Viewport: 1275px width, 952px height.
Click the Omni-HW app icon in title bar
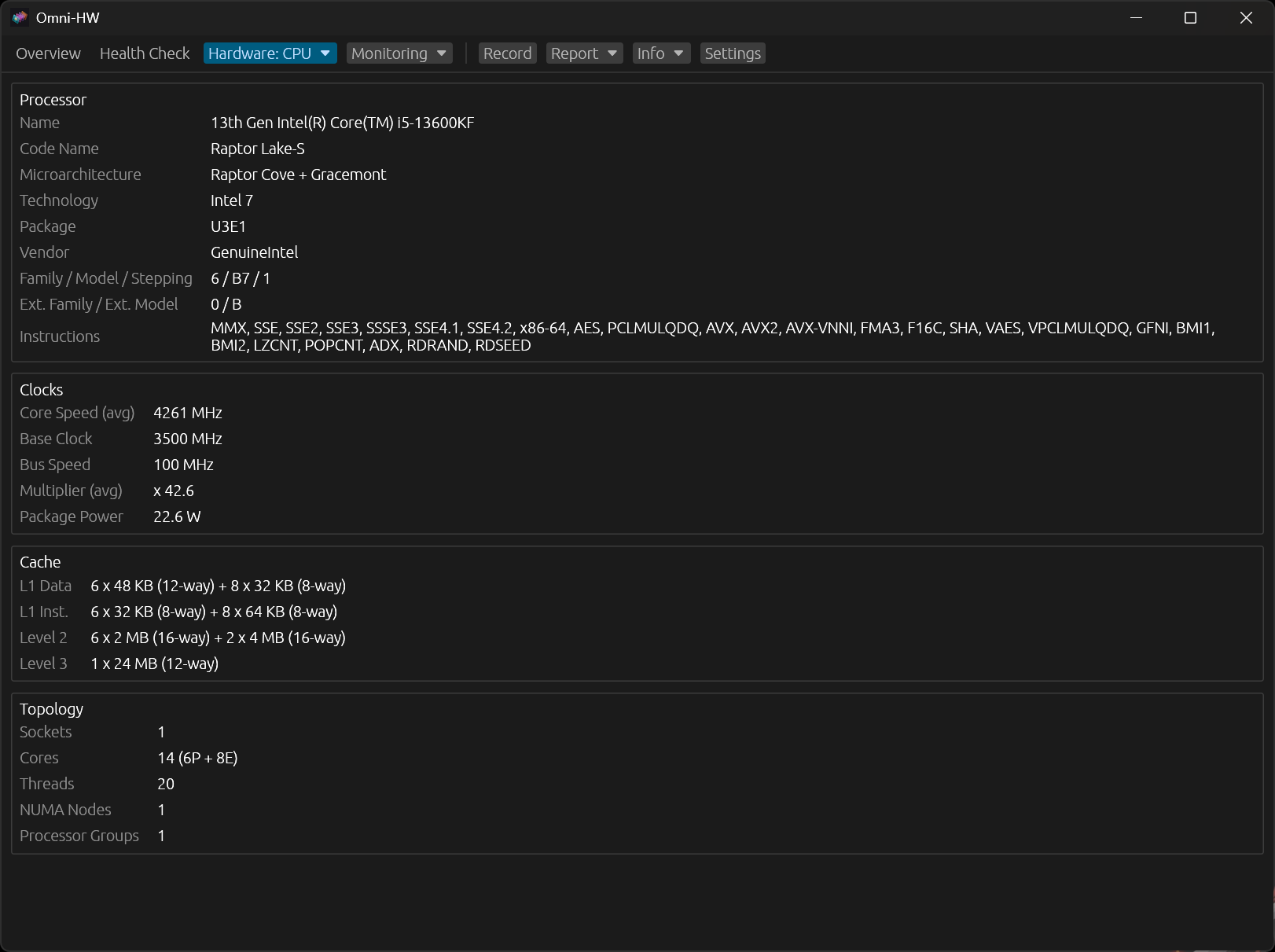(x=20, y=17)
